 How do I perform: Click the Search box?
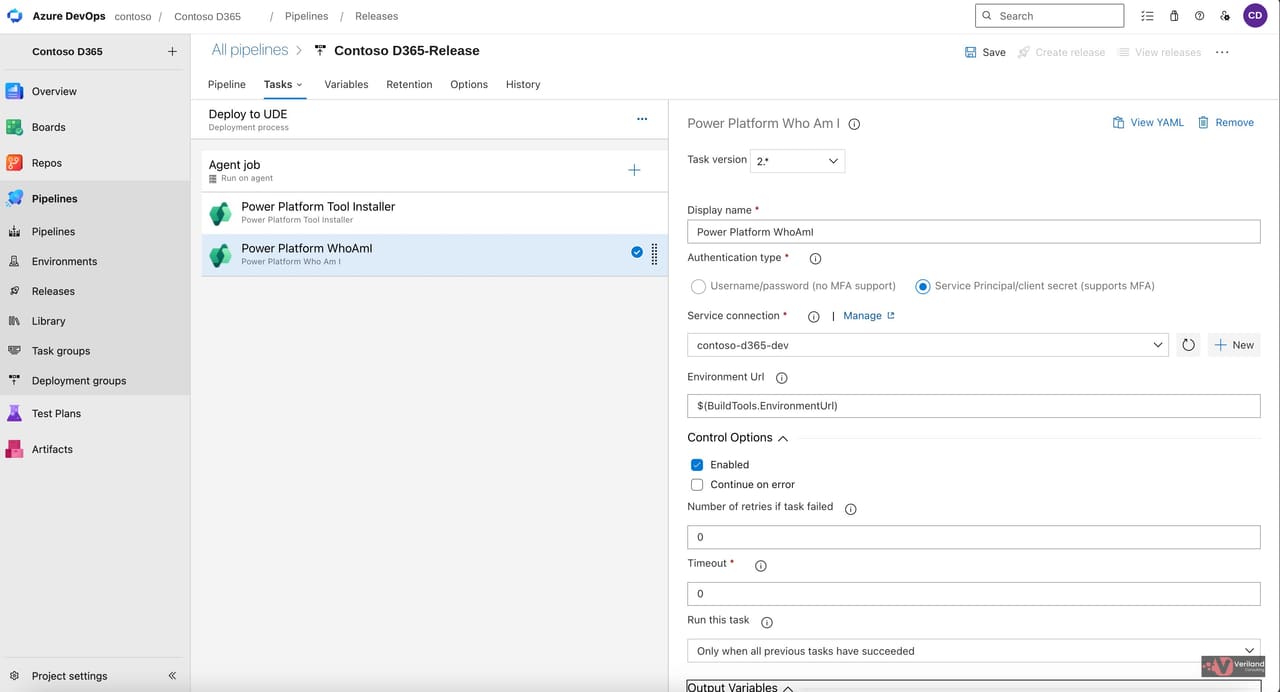pos(1049,16)
